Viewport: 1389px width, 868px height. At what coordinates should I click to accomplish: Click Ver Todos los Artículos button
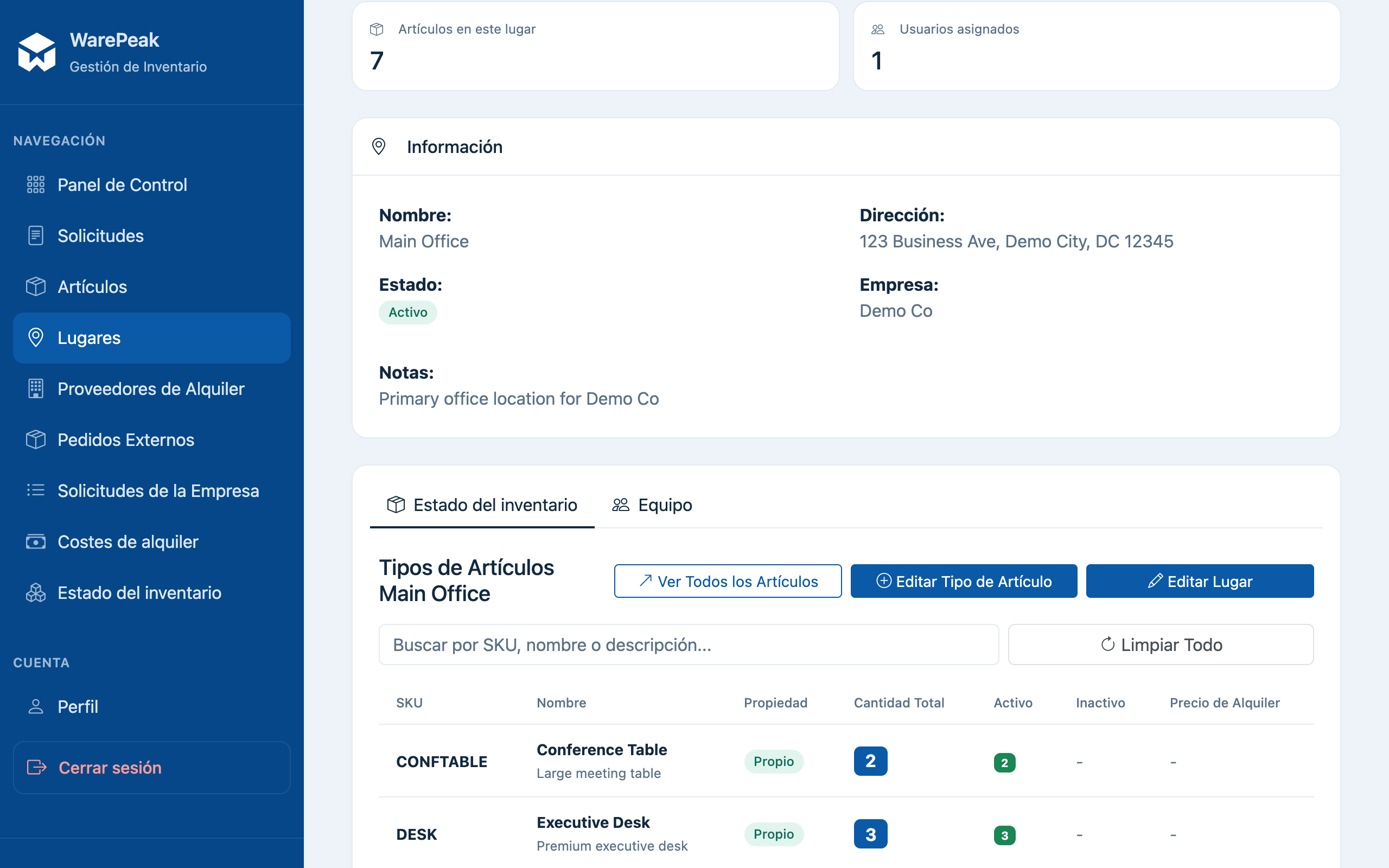pos(728,581)
